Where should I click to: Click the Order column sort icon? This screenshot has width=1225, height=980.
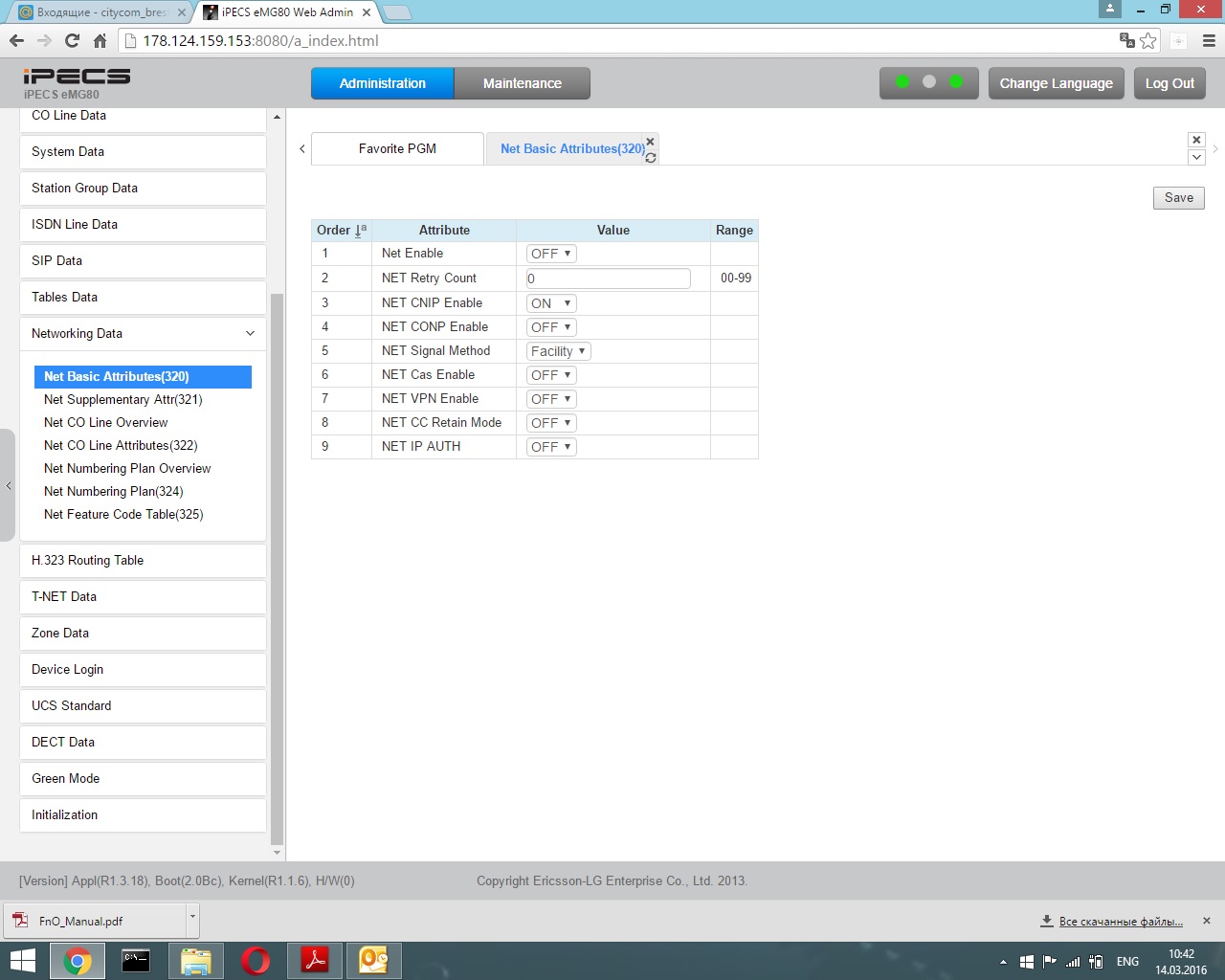pos(360,231)
